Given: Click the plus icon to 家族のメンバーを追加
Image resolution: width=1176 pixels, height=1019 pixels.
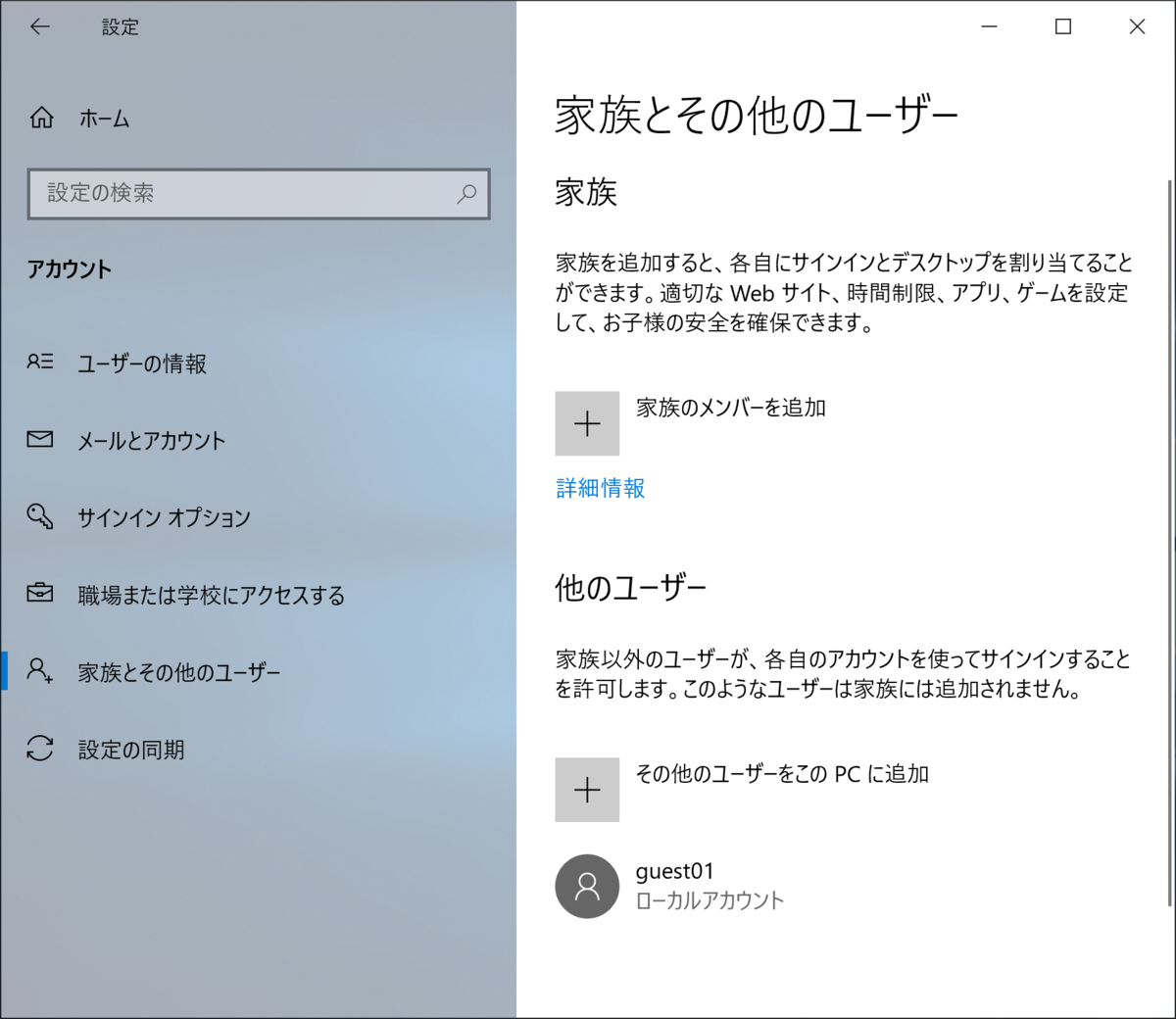Looking at the screenshot, I should (x=587, y=422).
